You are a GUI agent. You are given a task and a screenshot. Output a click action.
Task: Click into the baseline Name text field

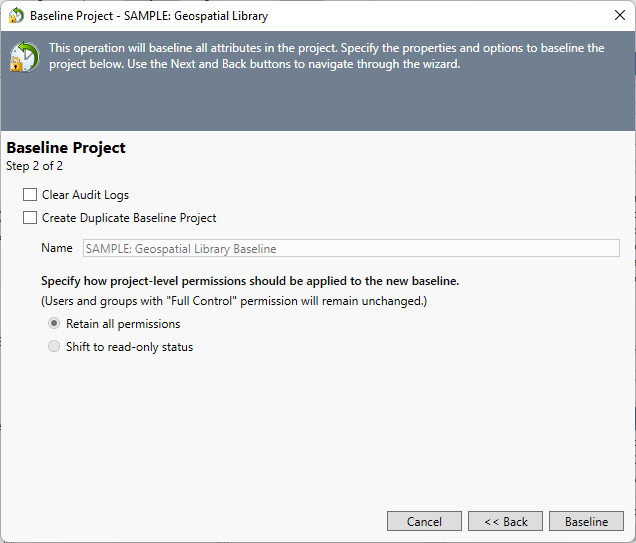pos(350,248)
